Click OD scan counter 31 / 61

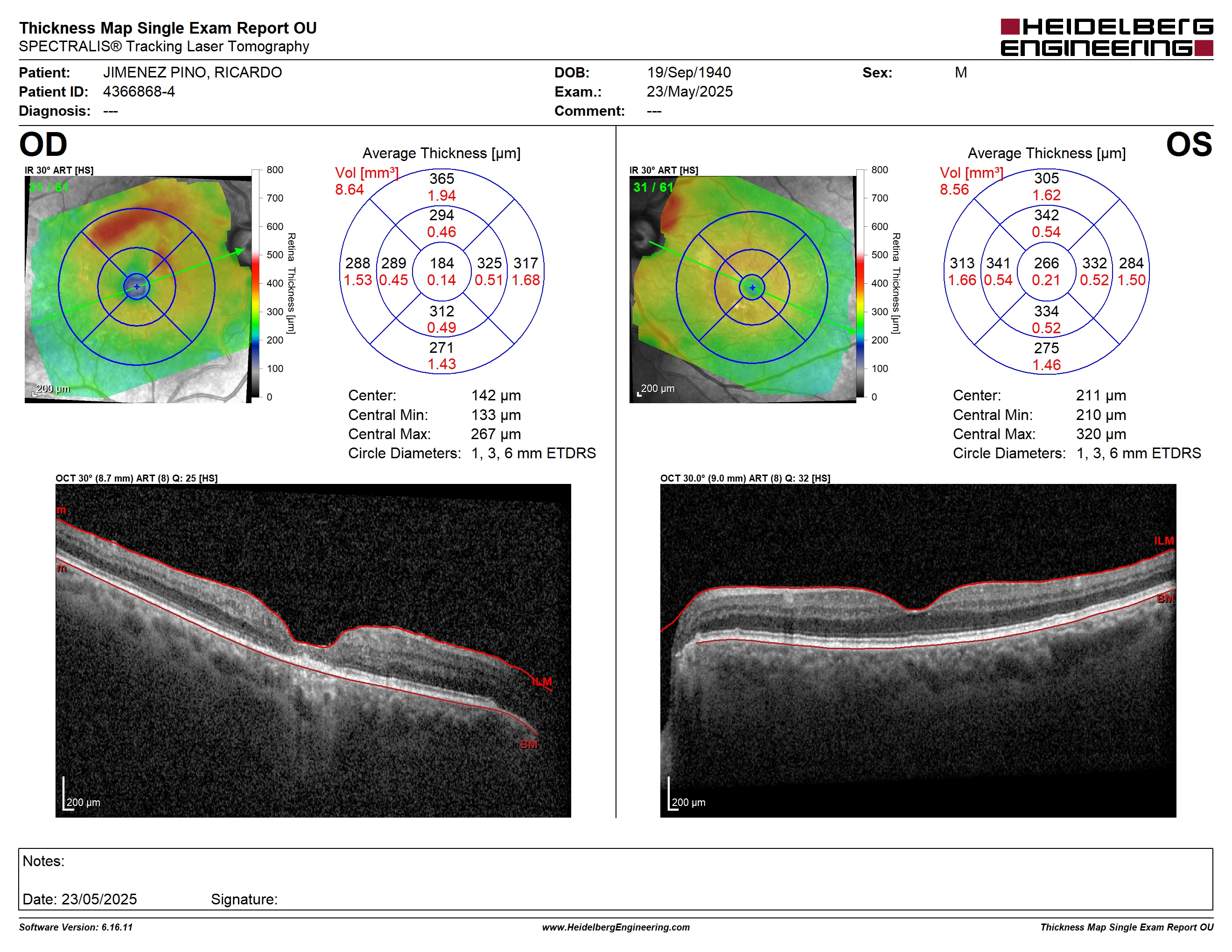click(49, 188)
